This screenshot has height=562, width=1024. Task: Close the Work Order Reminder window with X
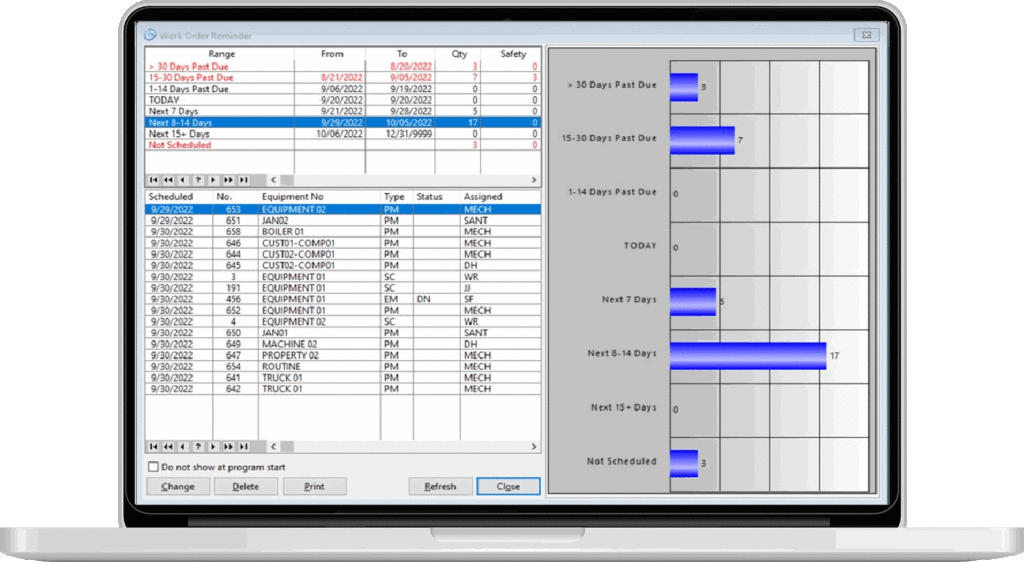867,35
